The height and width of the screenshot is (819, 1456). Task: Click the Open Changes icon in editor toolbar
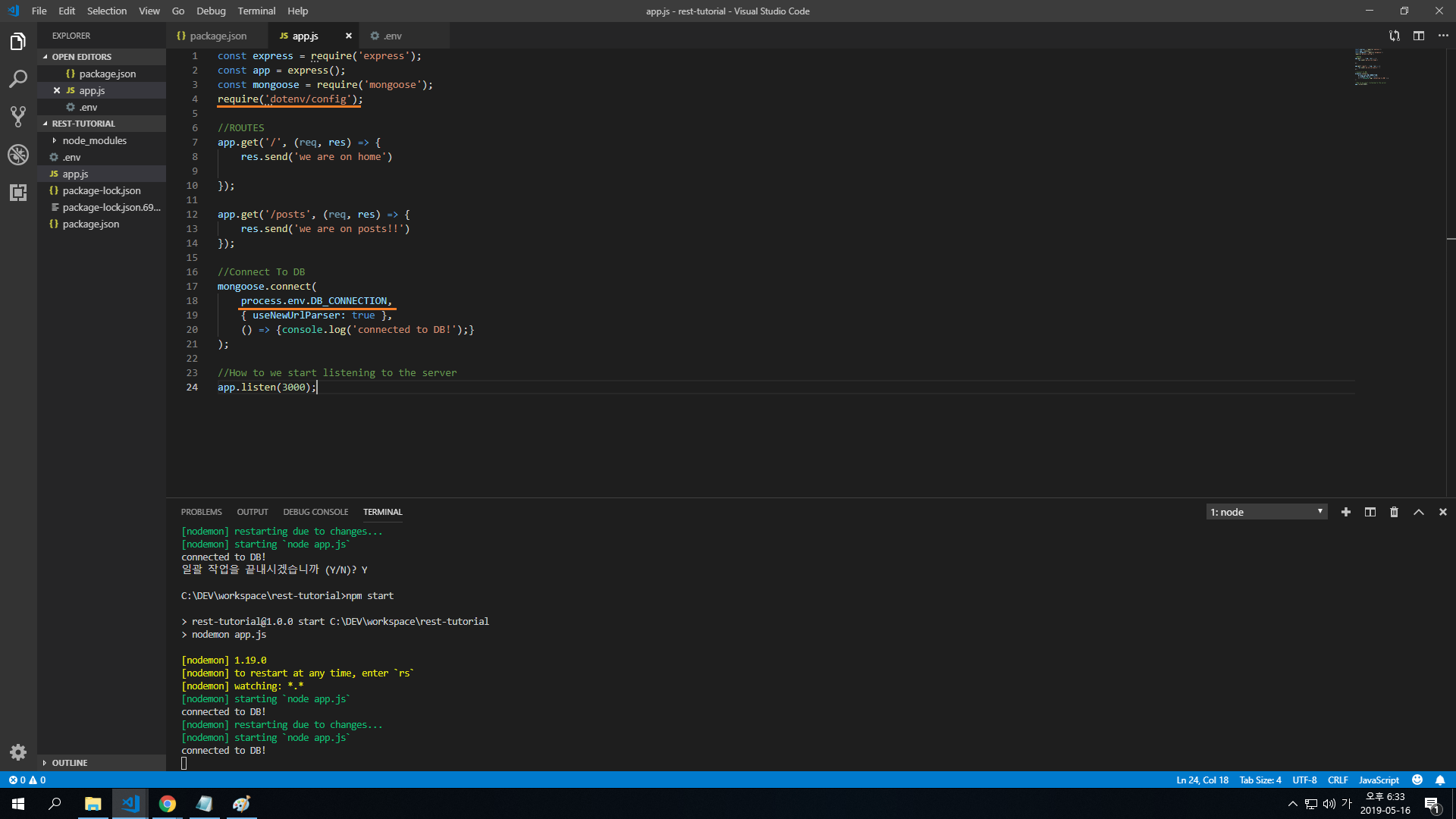point(1394,36)
